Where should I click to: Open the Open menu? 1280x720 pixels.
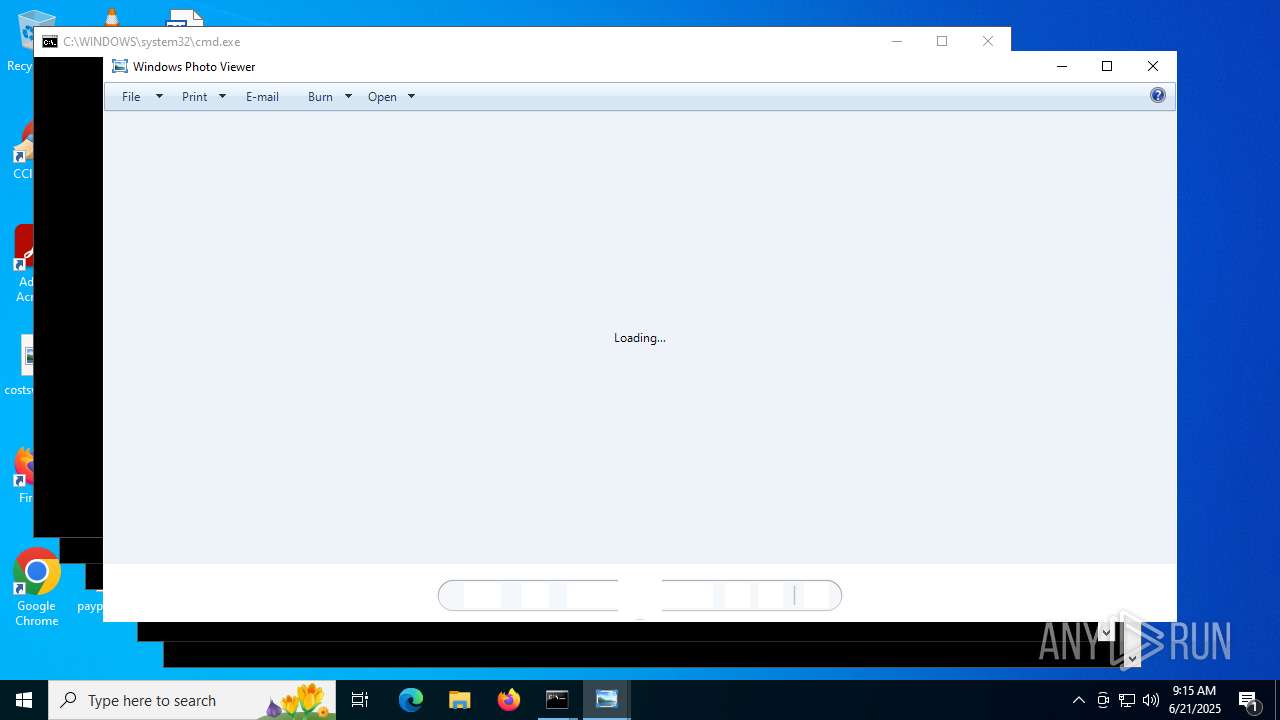[x=382, y=97]
